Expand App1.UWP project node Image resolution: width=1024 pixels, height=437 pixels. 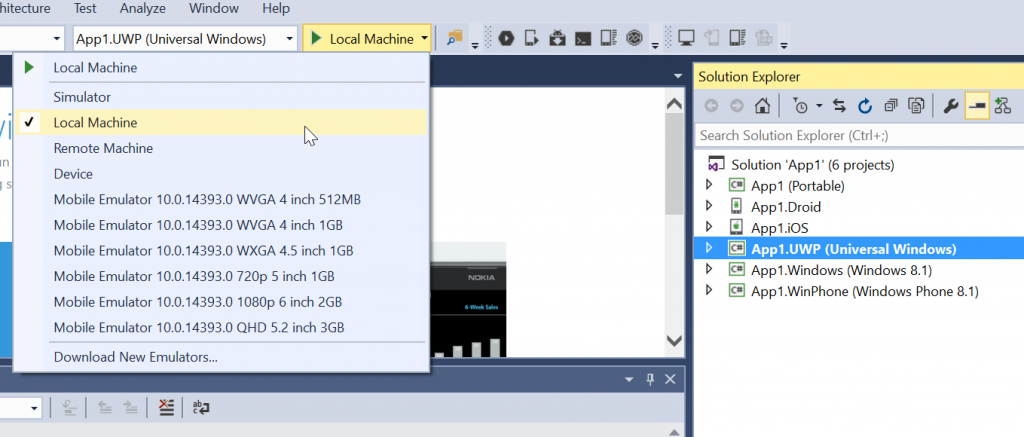point(709,248)
